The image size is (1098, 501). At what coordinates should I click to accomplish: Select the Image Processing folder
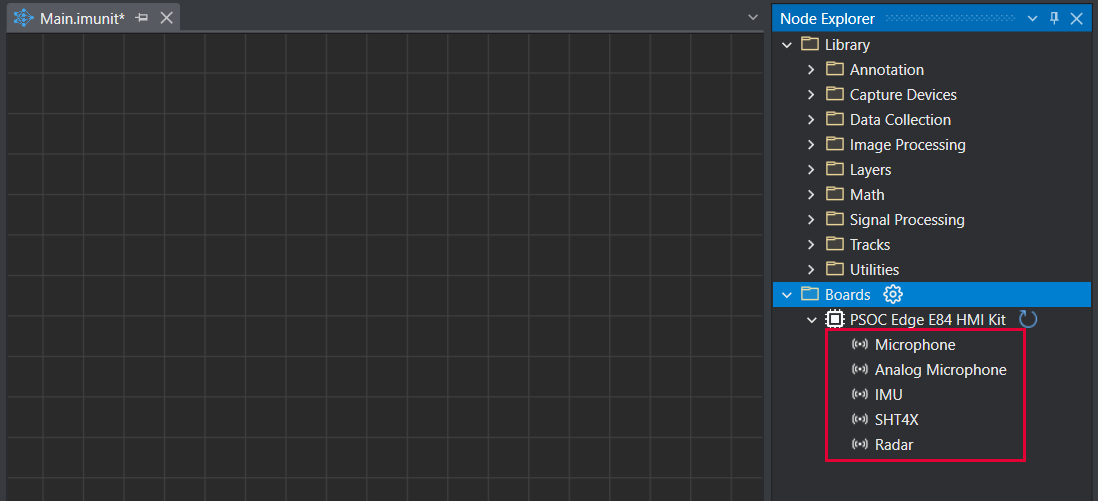point(907,145)
